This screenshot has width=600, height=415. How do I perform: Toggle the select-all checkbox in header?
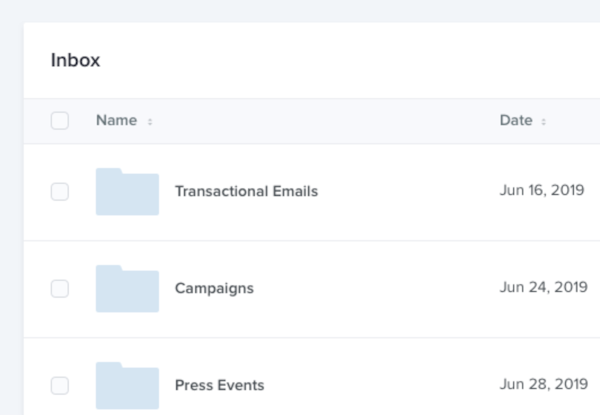[x=60, y=121]
